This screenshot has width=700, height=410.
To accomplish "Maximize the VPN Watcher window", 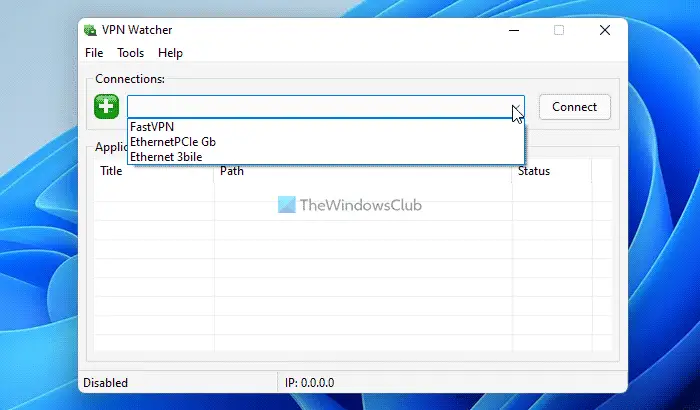I will tap(559, 30).
